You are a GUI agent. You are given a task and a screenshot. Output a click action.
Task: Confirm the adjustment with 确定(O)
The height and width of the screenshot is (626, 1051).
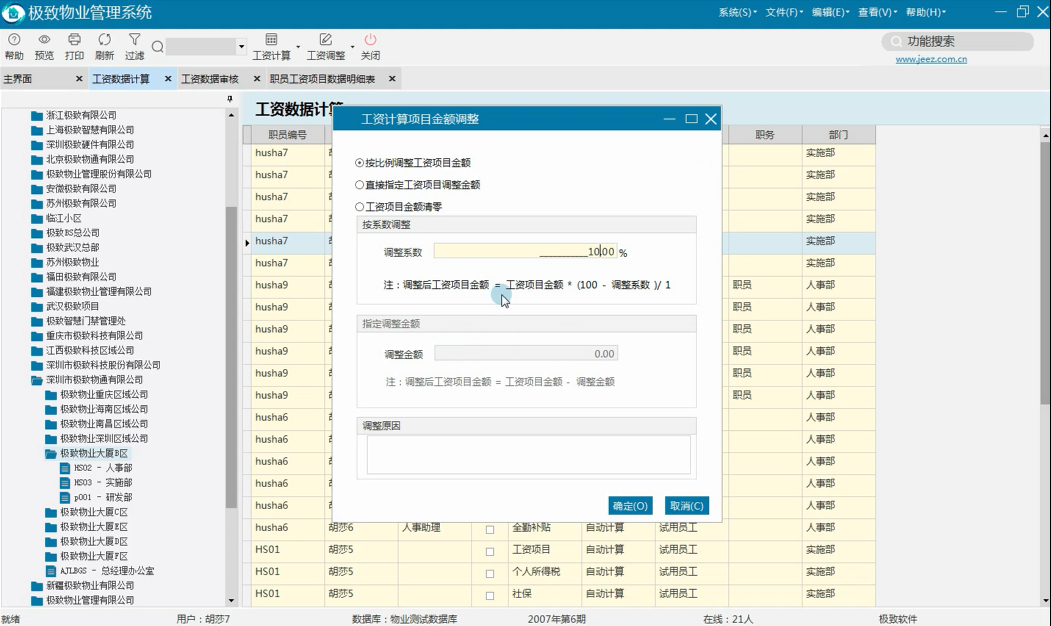click(630, 506)
